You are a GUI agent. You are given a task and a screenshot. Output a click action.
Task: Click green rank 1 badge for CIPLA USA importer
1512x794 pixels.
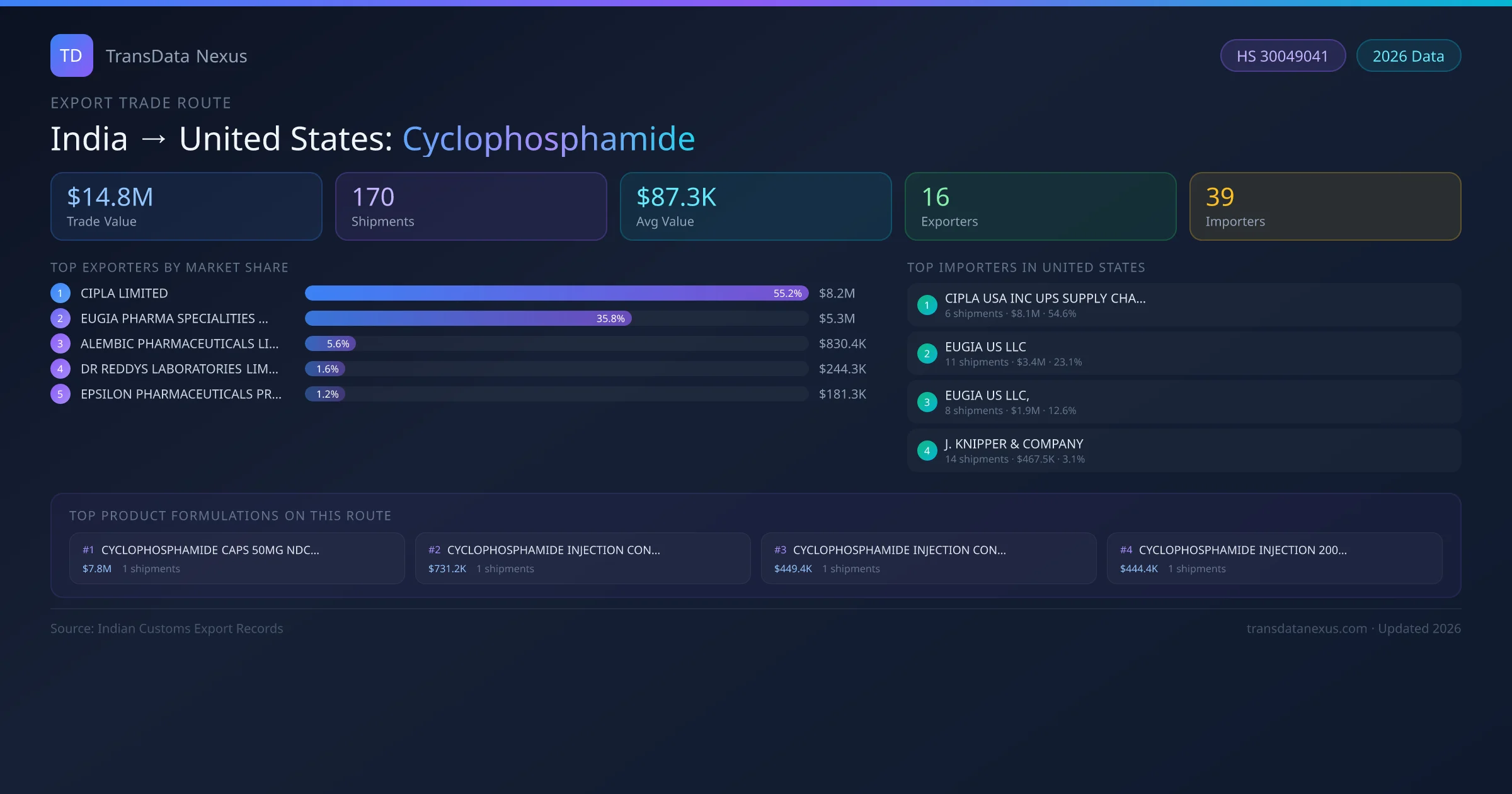927,305
